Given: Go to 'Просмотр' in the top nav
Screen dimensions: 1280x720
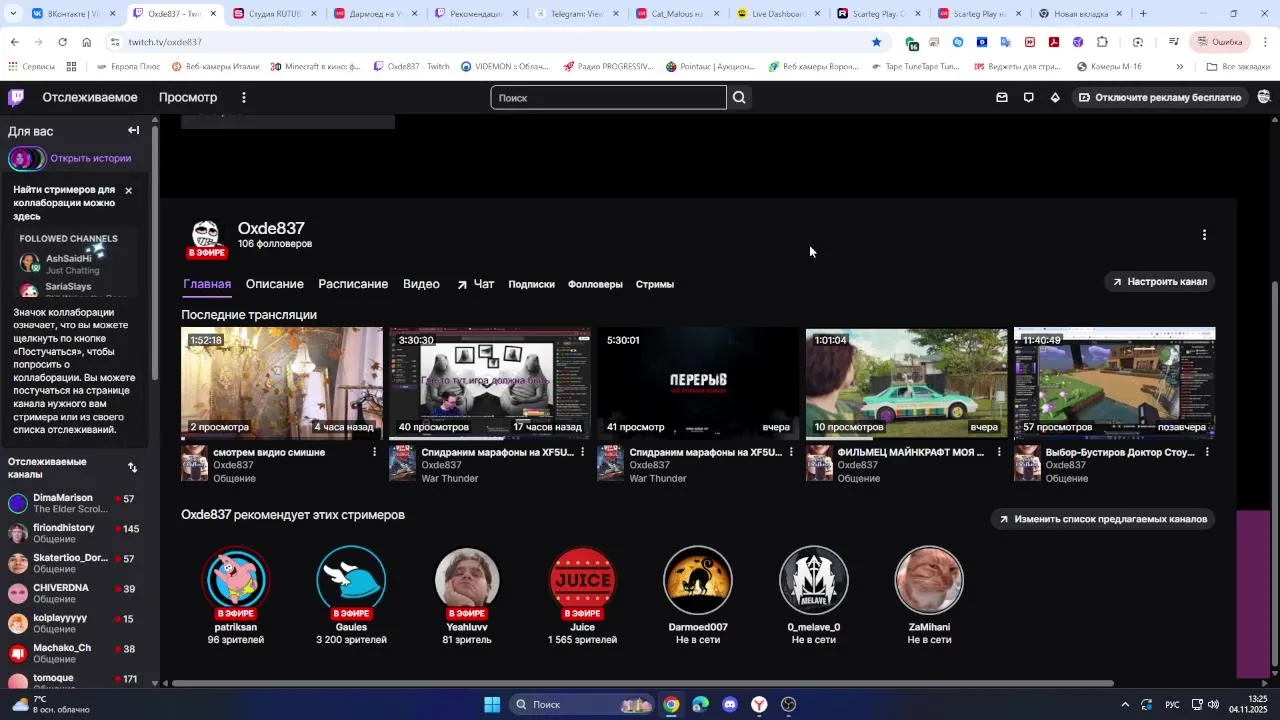Looking at the screenshot, I should tap(188, 97).
